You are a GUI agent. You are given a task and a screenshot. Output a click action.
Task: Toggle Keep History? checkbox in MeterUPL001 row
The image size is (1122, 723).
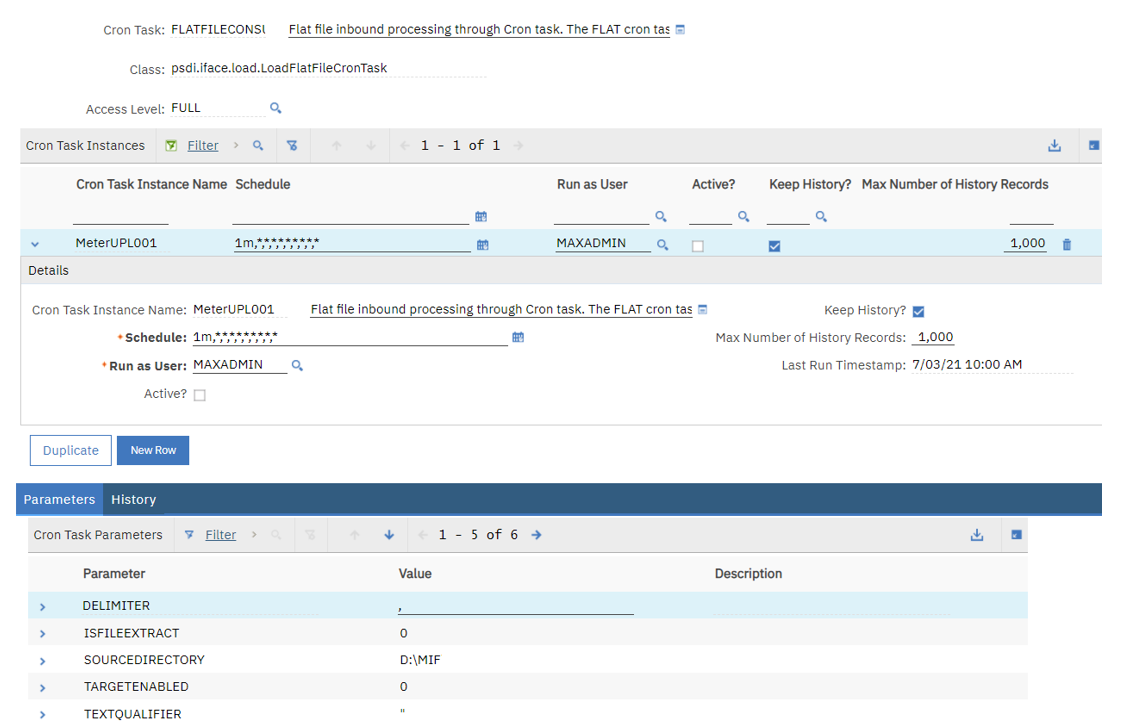pyautogui.click(x=774, y=246)
